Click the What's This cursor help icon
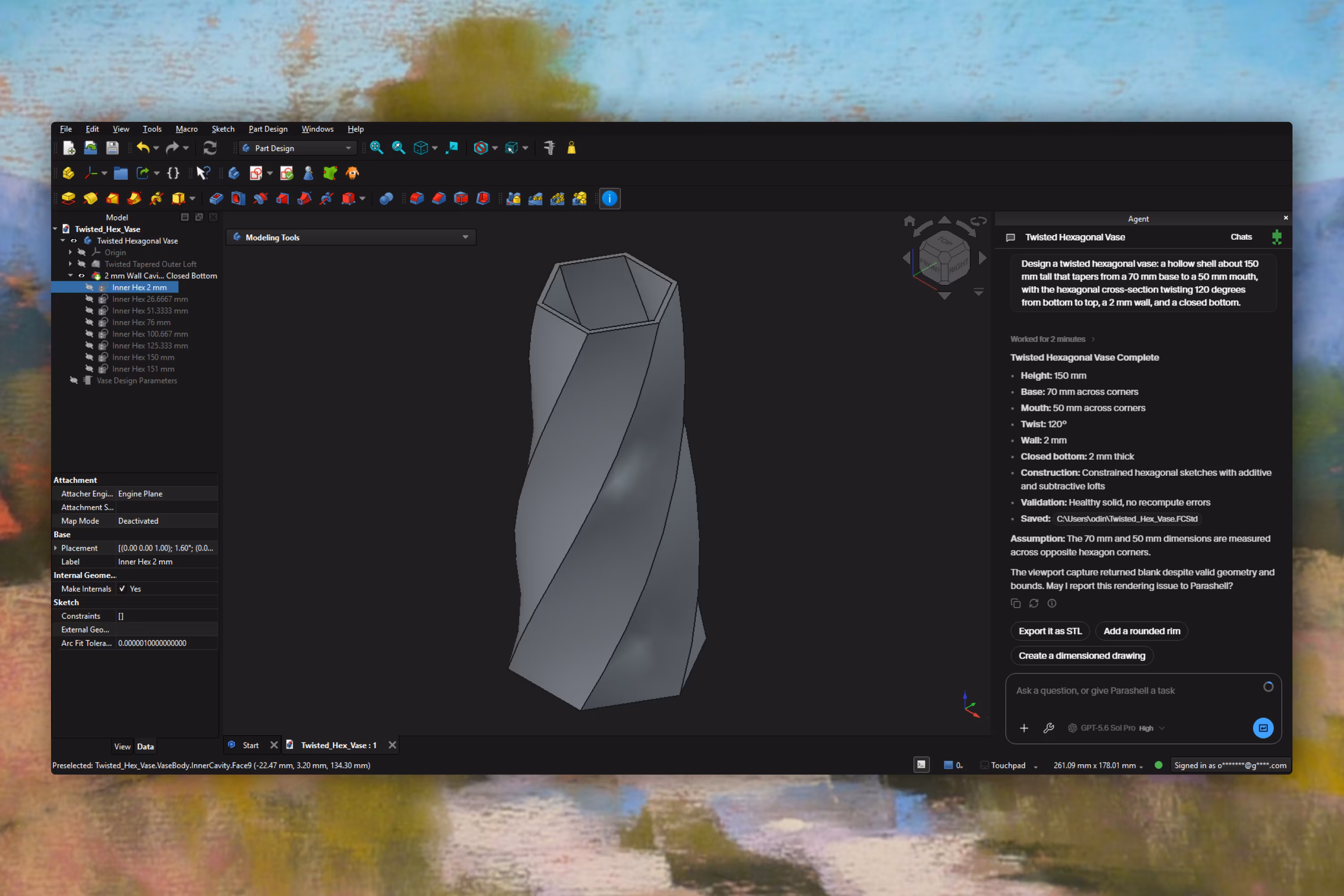This screenshot has width=1344, height=896. 203,173
